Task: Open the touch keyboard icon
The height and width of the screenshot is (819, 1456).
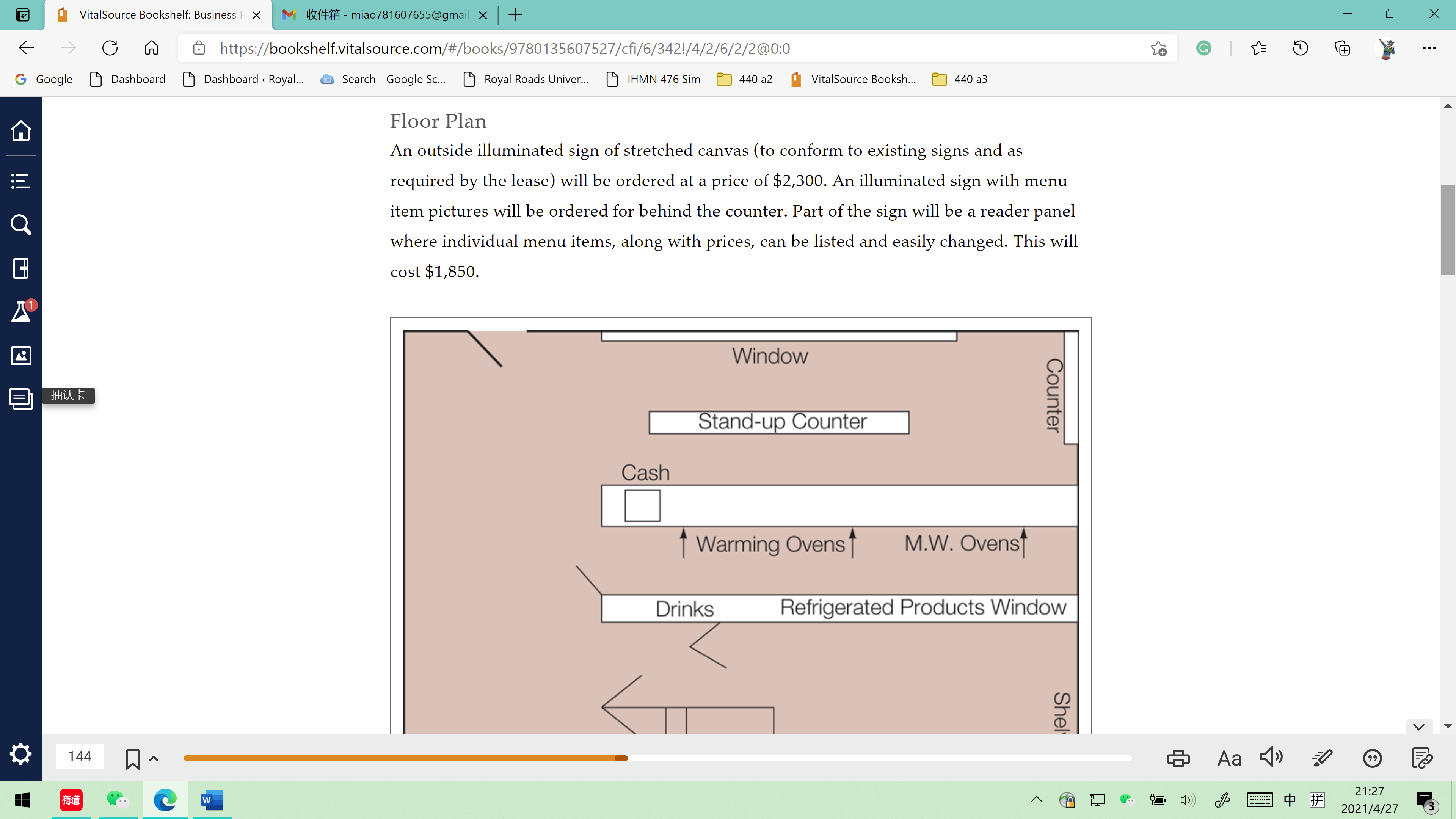Action: (1259, 800)
